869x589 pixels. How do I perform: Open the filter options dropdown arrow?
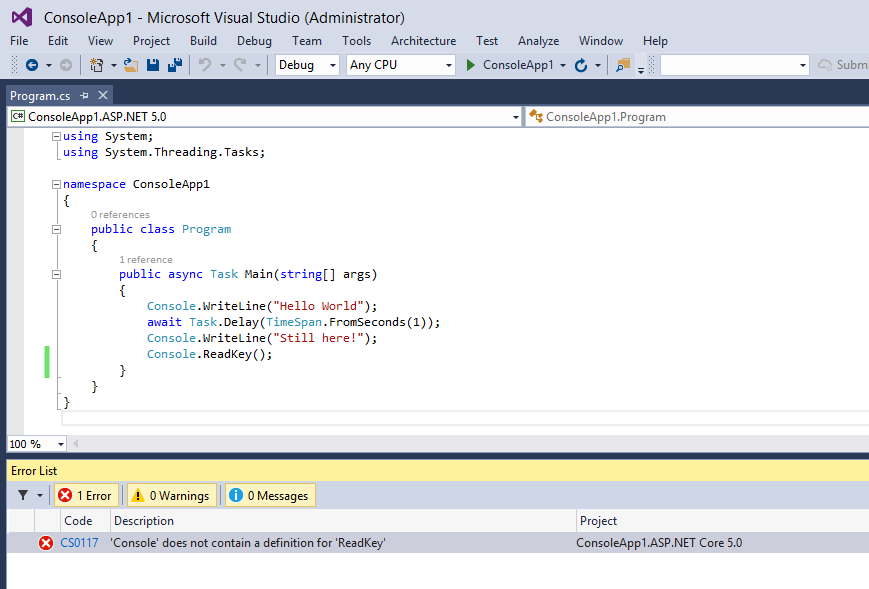(40, 495)
